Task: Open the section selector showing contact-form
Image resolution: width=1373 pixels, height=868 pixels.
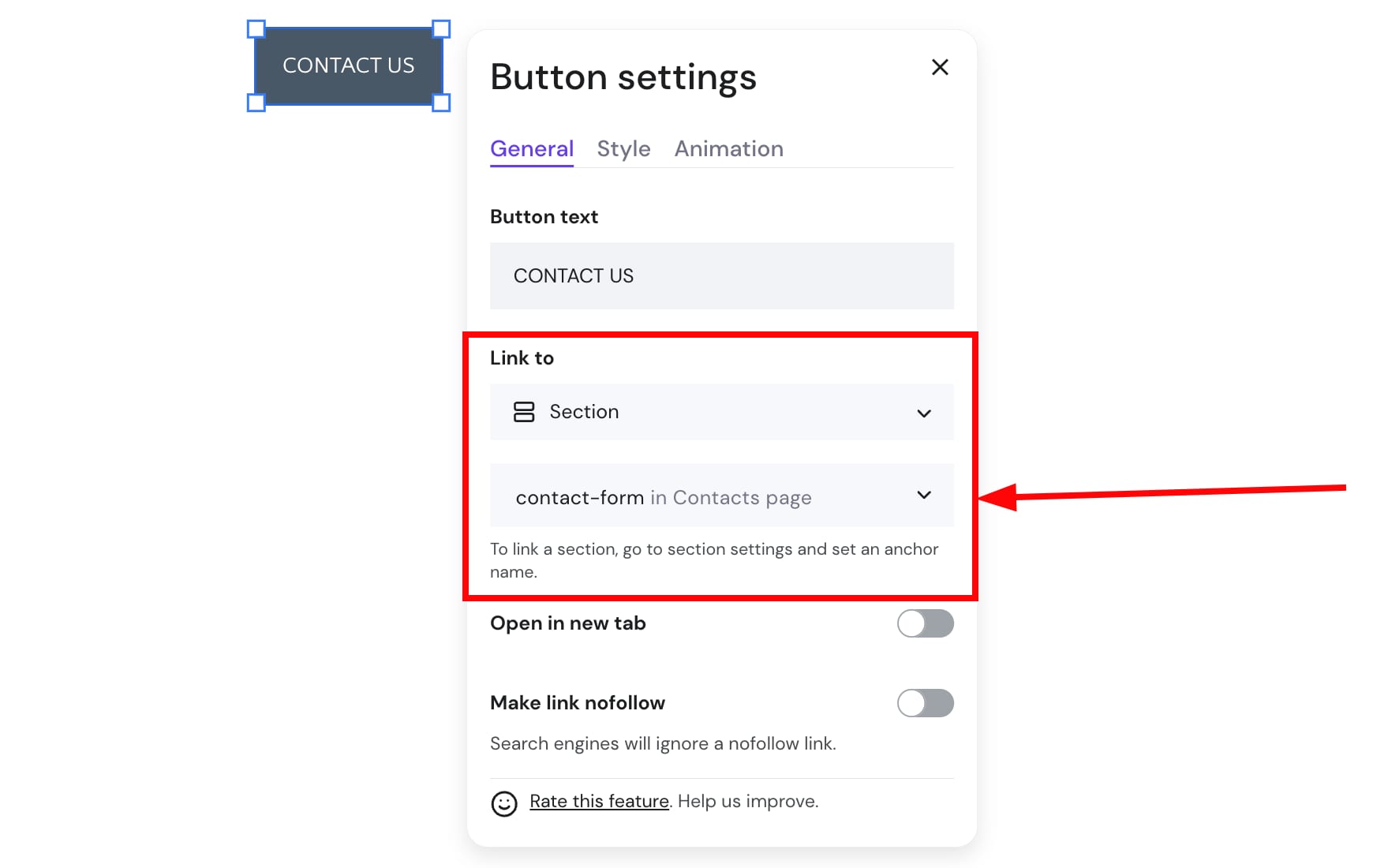Action: coord(721,496)
